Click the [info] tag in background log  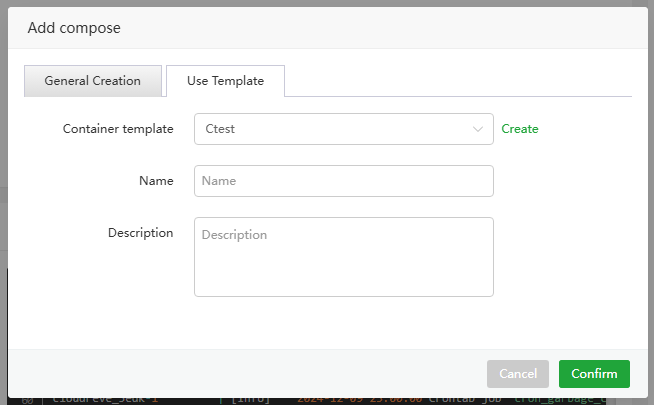click(x=250, y=400)
